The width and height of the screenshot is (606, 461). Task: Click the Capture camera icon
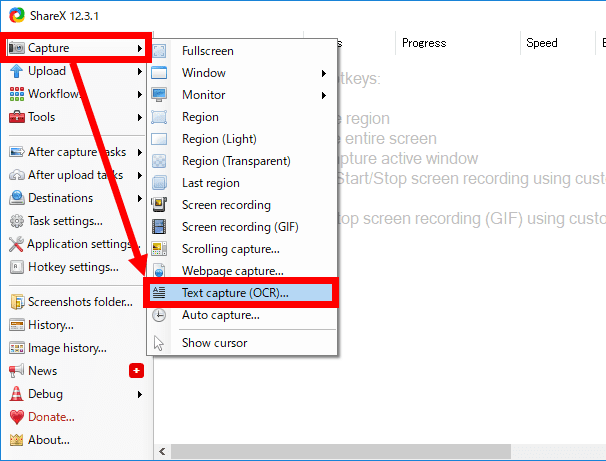17,48
